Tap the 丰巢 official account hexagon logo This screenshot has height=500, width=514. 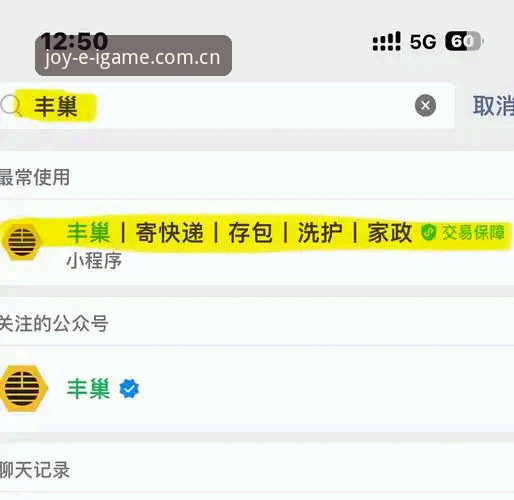24,389
